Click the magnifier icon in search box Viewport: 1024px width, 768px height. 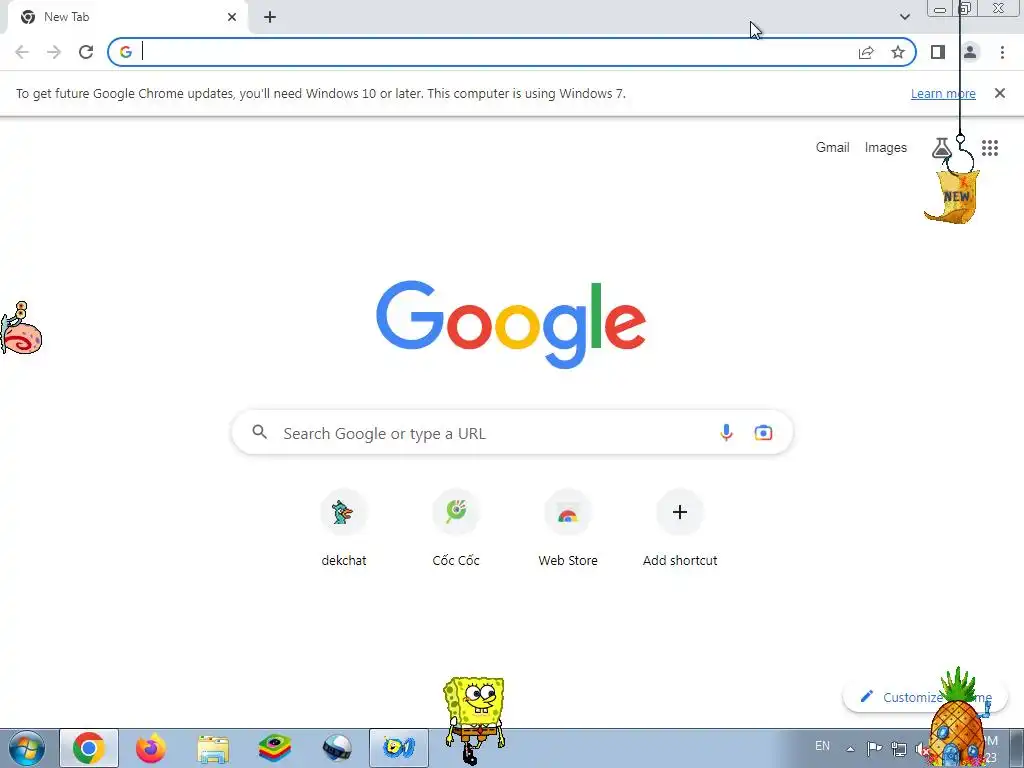pos(260,432)
